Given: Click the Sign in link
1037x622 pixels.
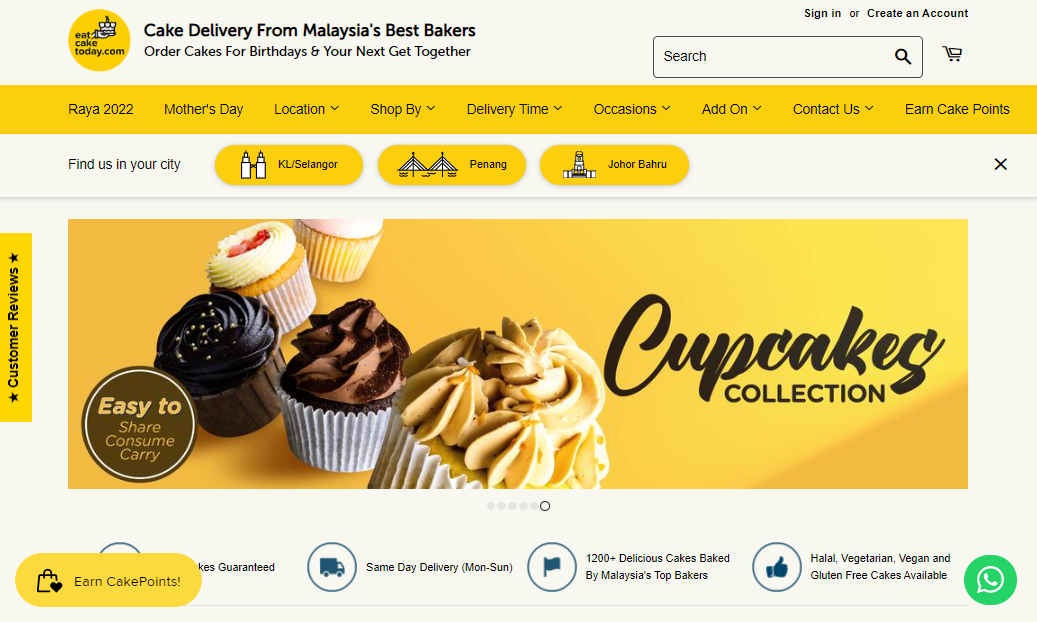Looking at the screenshot, I should [x=822, y=13].
